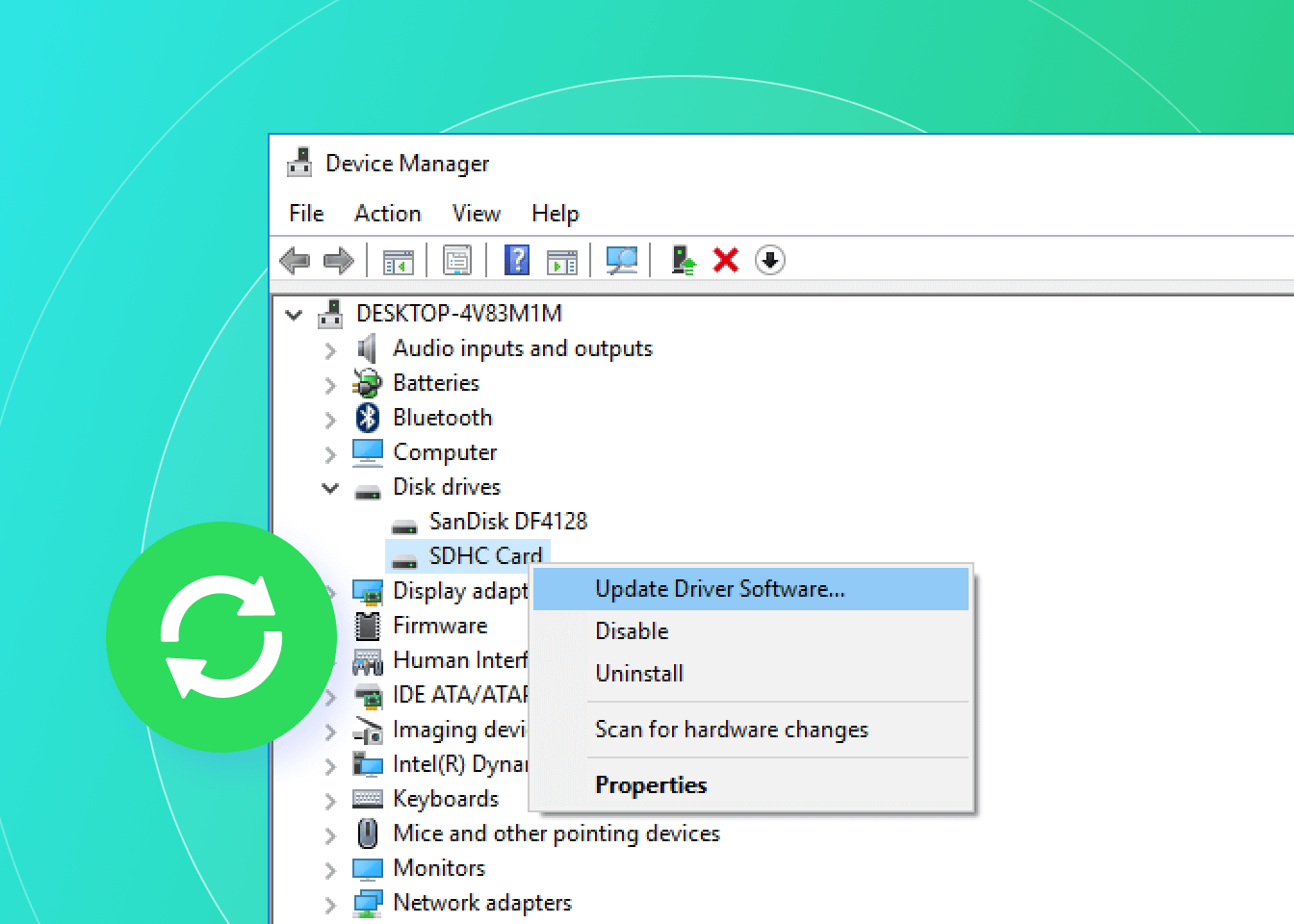Expand the Audio inputs and outputs category

(x=330, y=349)
